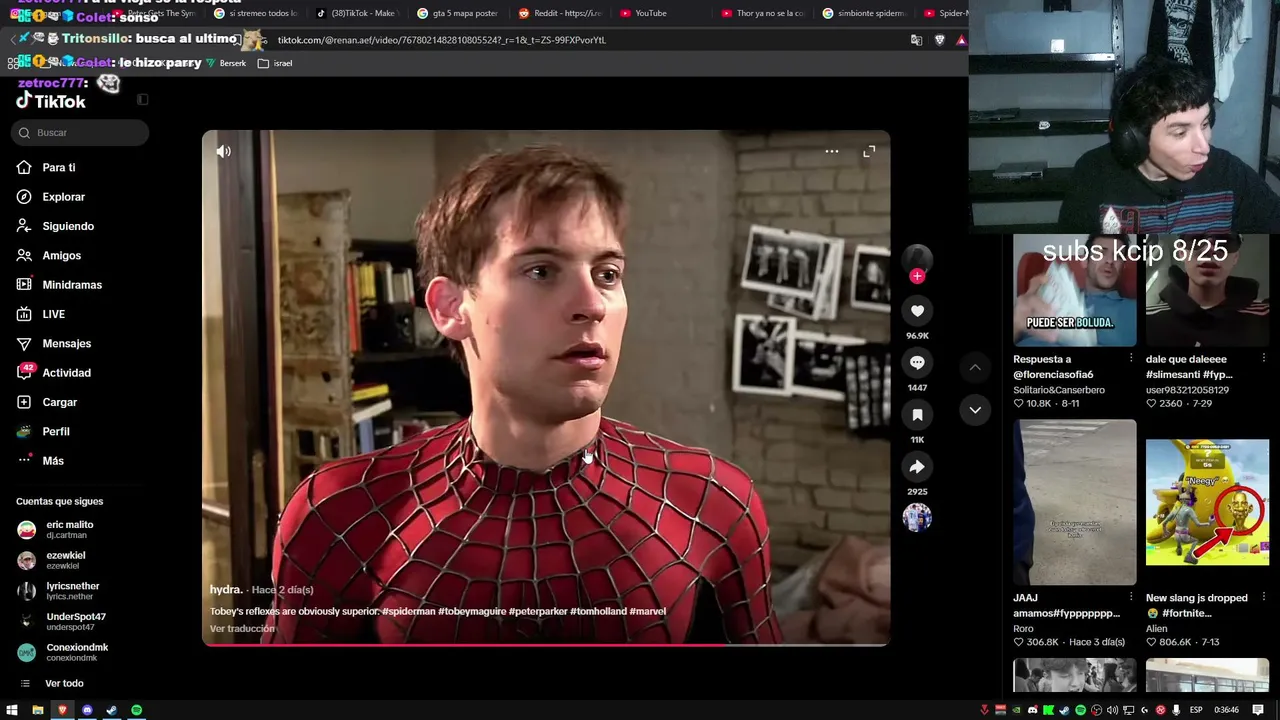Image resolution: width=1280 pixels, height=720 pixels.
Task: Click the #tomholland hashtag
Action: [x=598, y=611]
